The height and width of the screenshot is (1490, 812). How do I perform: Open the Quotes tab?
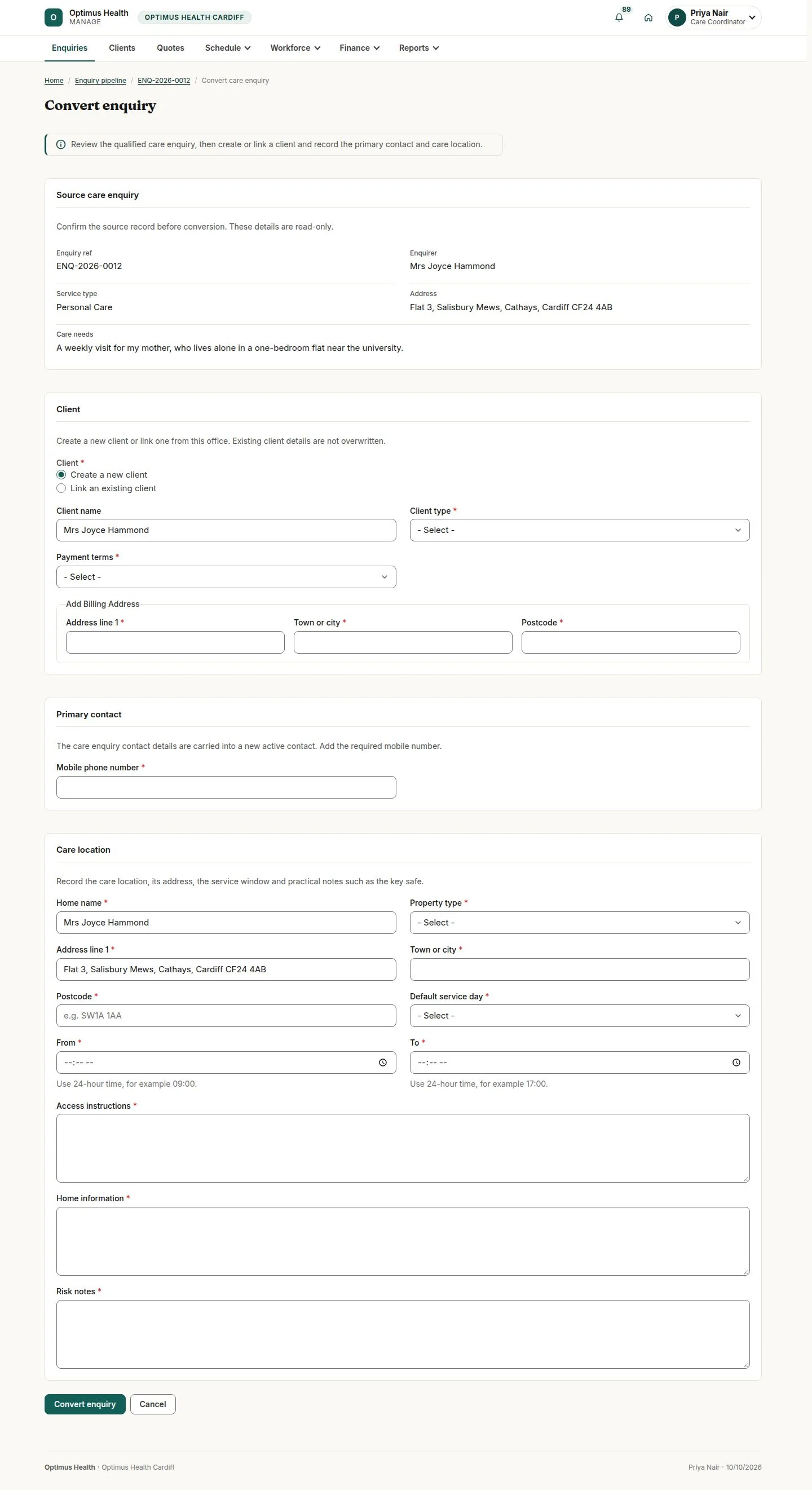(171, 48)
